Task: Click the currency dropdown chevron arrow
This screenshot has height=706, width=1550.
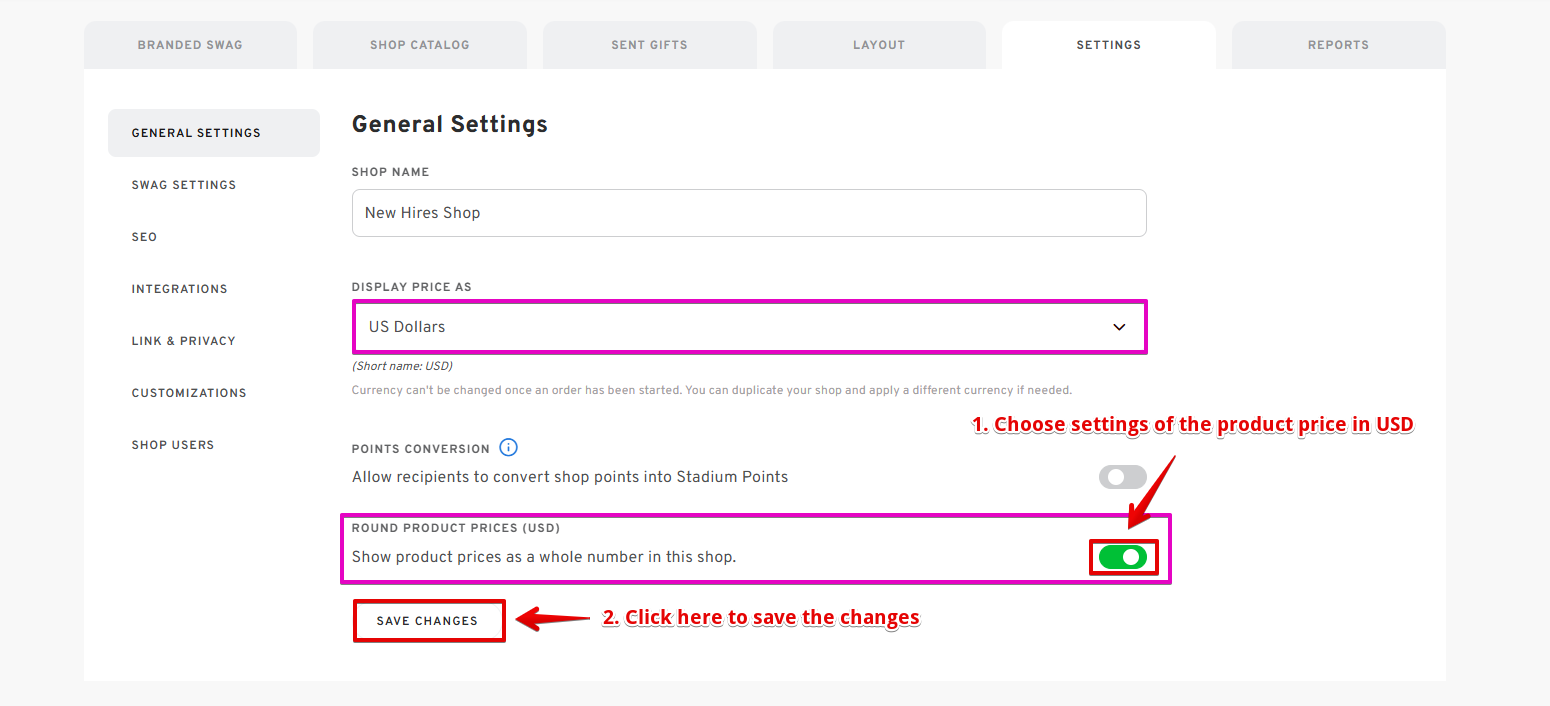Action: tap(1119, 327)
